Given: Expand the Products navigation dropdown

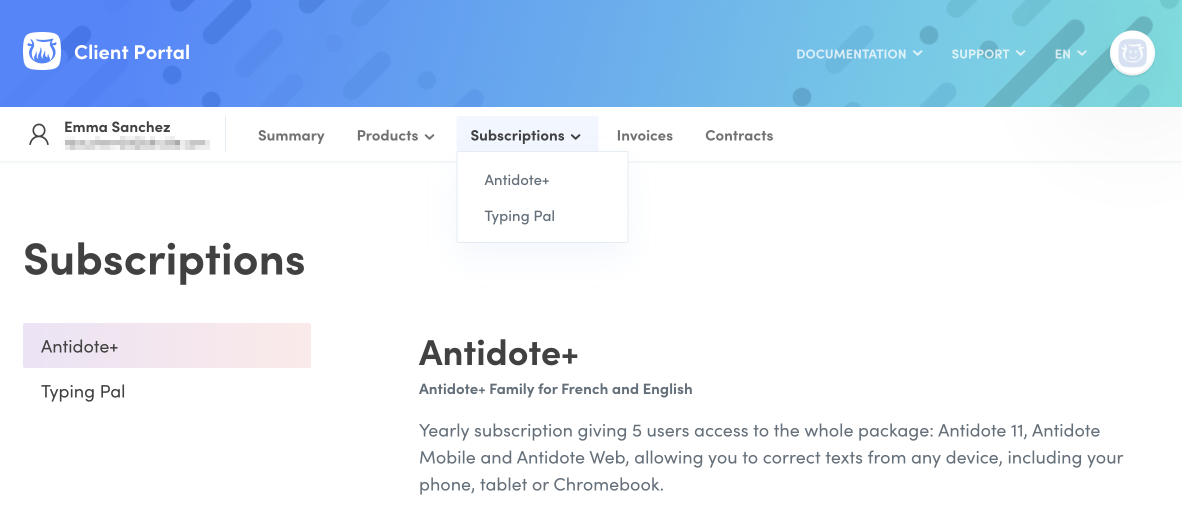Looking at the screenshot, I should pos(396,136).
